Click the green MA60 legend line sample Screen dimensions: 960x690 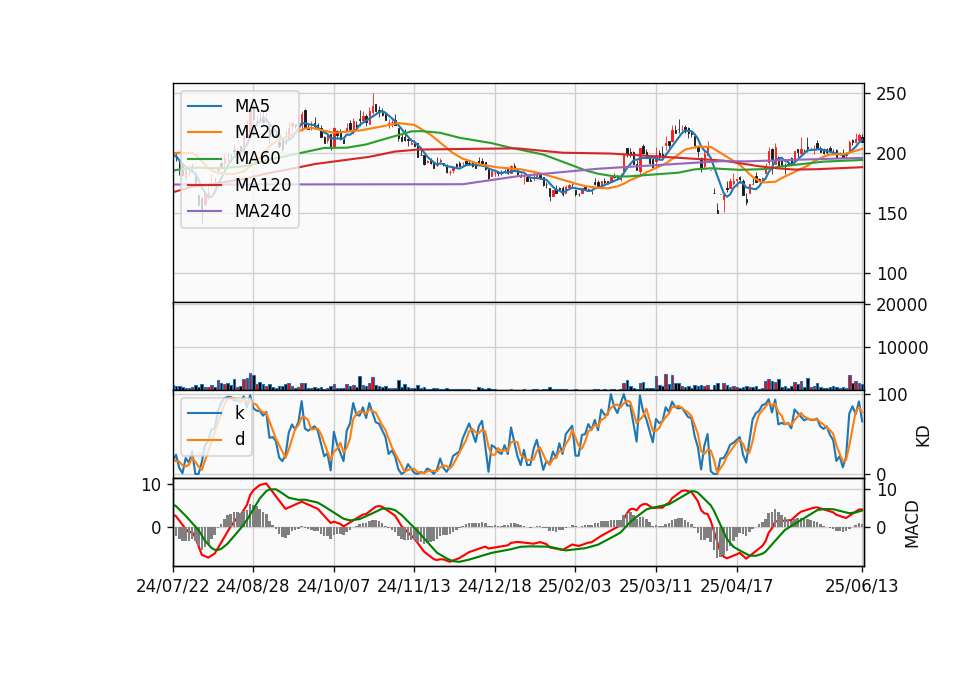(204, 158)
